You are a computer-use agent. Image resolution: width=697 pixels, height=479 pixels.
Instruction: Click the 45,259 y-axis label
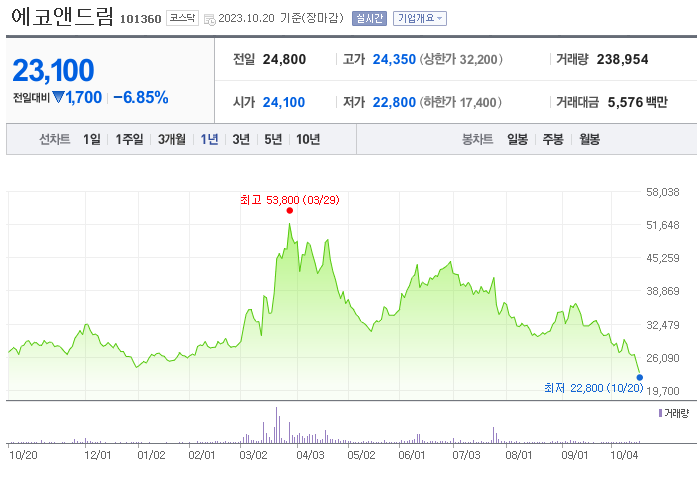[663, 258]
